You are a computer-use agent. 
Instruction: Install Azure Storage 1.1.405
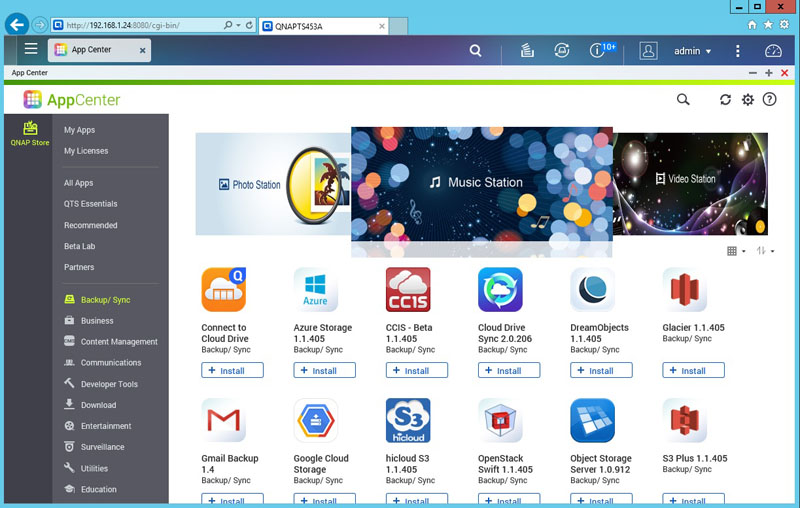(x=324, y=370)
